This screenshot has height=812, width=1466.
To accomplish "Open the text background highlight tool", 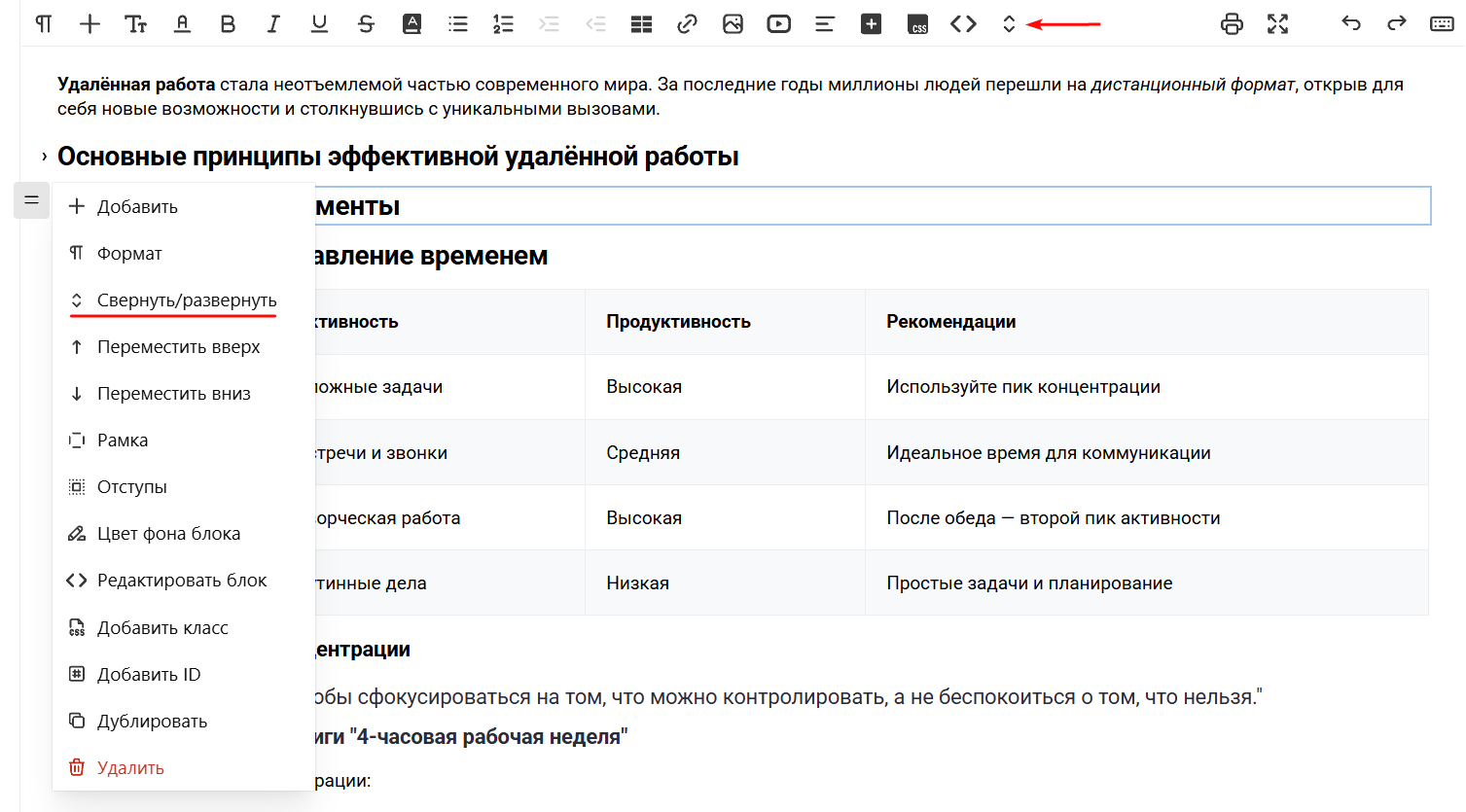I will pyautogui.click(x=411, y=24).
